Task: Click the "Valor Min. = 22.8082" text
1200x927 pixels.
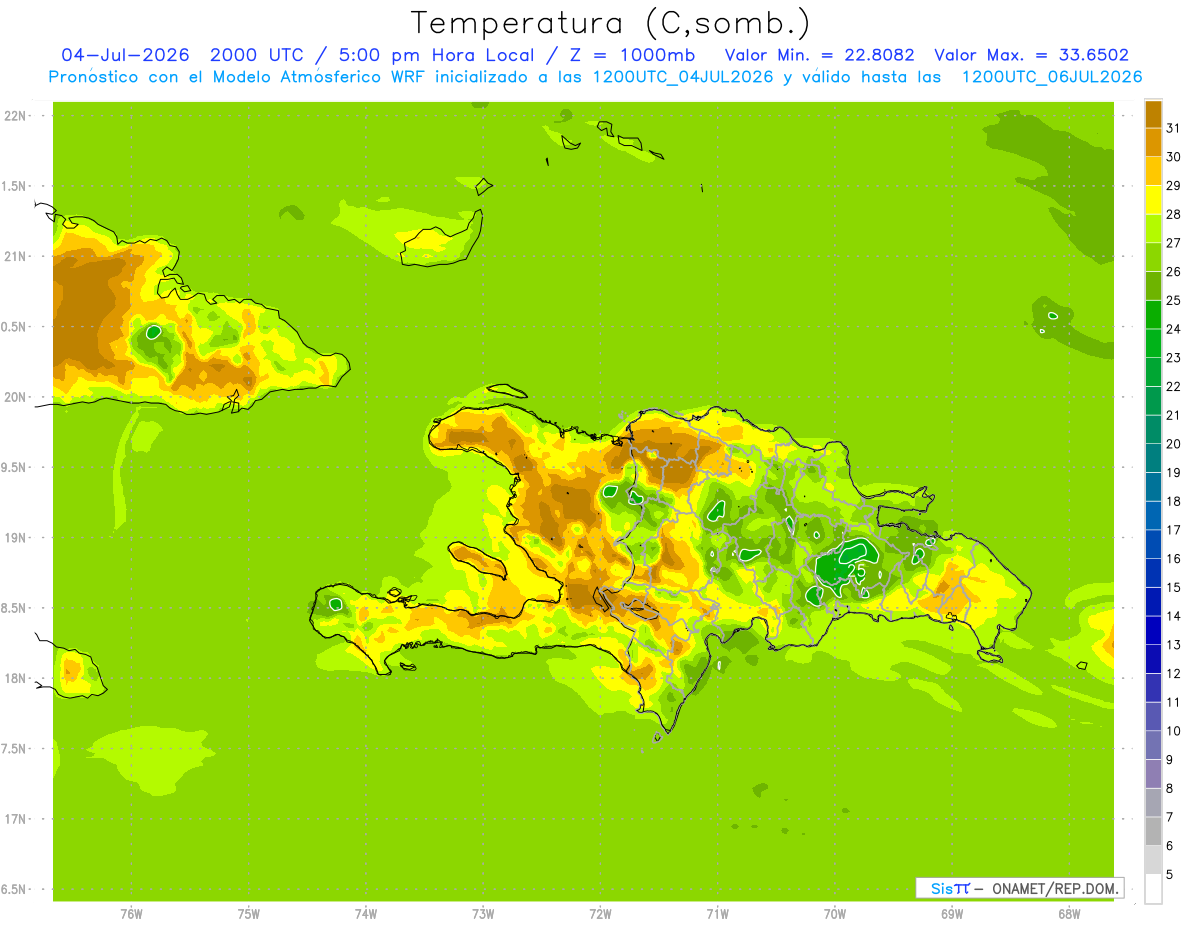Action: (819, 55)
